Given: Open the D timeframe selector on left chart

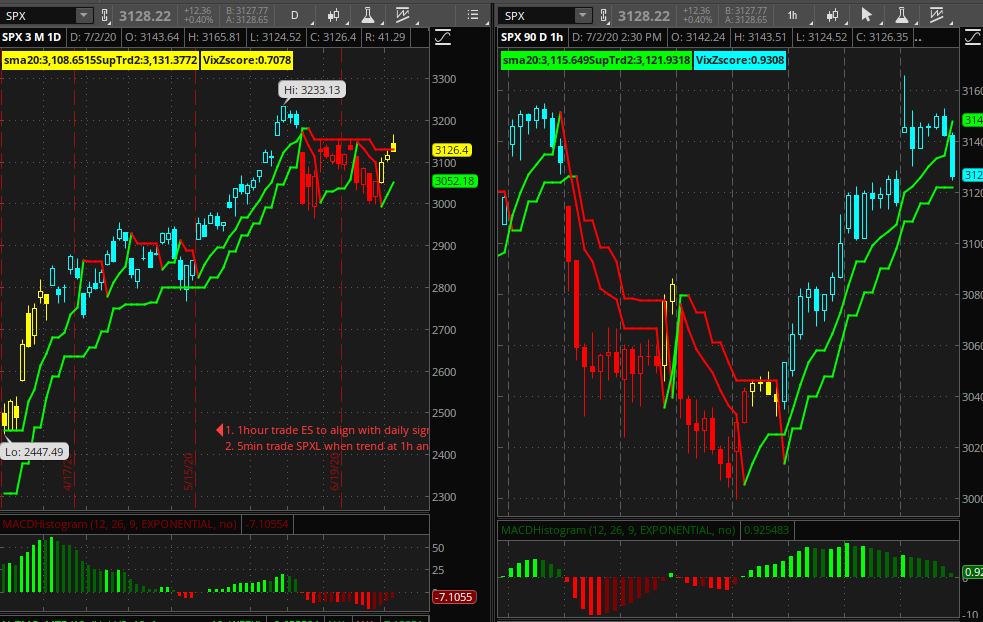Looking at the screenshot, I should (x=294, y=16).
